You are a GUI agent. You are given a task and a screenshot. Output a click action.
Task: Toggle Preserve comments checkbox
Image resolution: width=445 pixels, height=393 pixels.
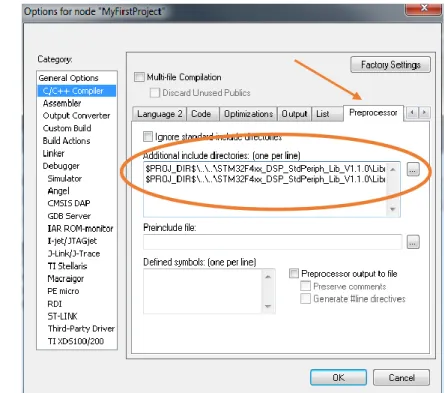[305, 286]
